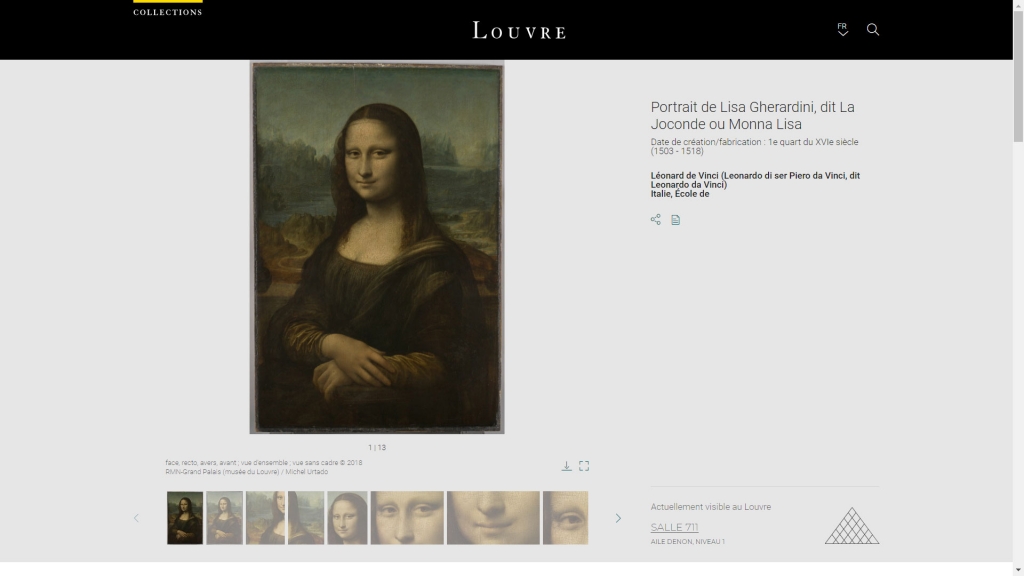This screenshot has width=1024, height=576.
Task: Download the current image
Action: [566, 466]
